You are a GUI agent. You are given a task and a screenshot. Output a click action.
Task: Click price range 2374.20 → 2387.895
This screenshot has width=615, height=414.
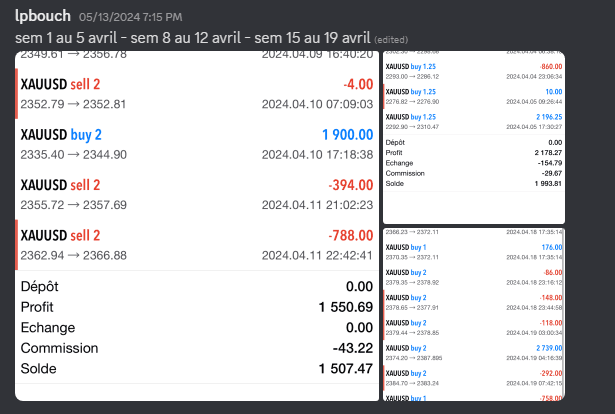tap(414, 358)
